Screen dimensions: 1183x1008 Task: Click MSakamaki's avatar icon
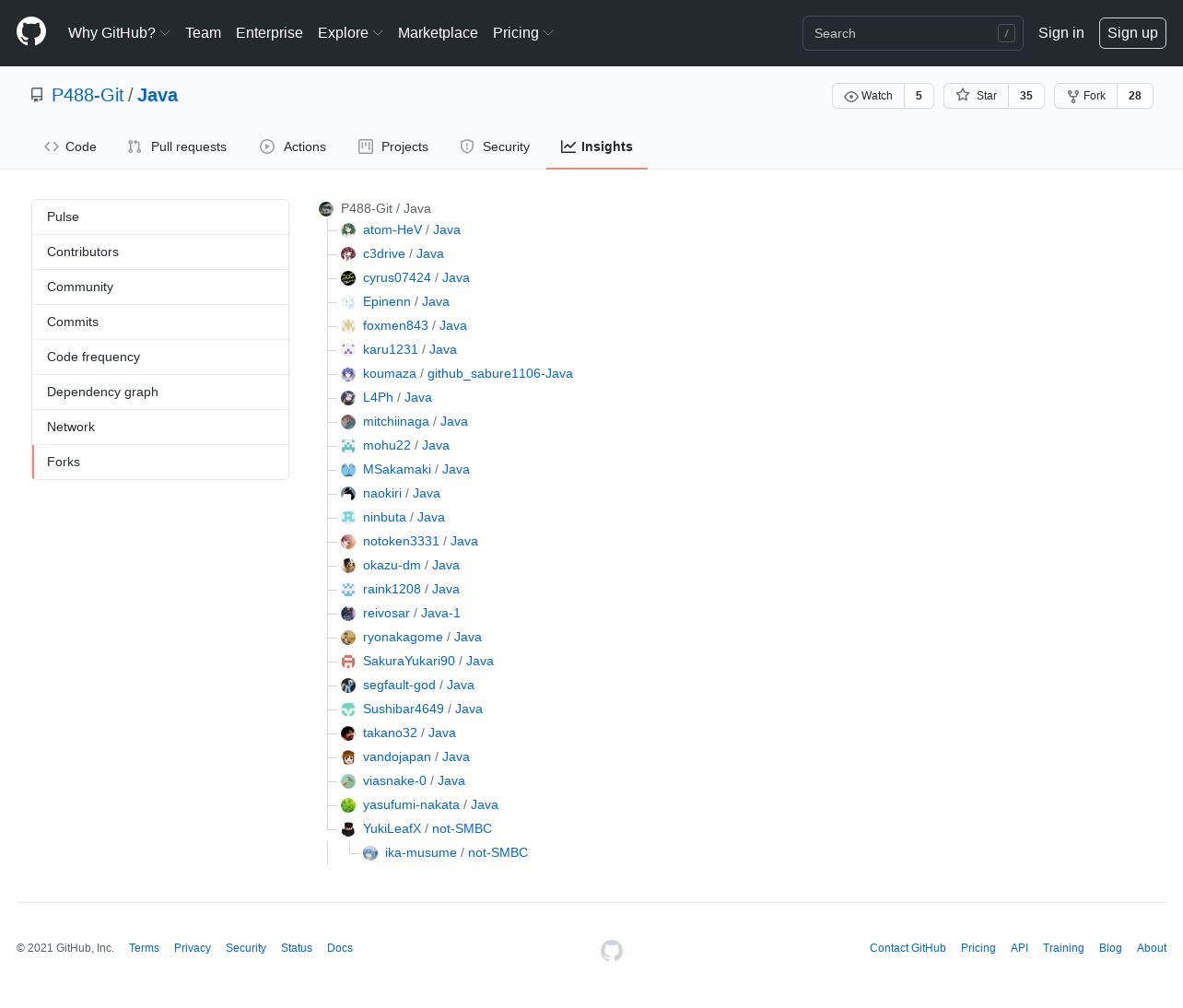coord(348,470)
